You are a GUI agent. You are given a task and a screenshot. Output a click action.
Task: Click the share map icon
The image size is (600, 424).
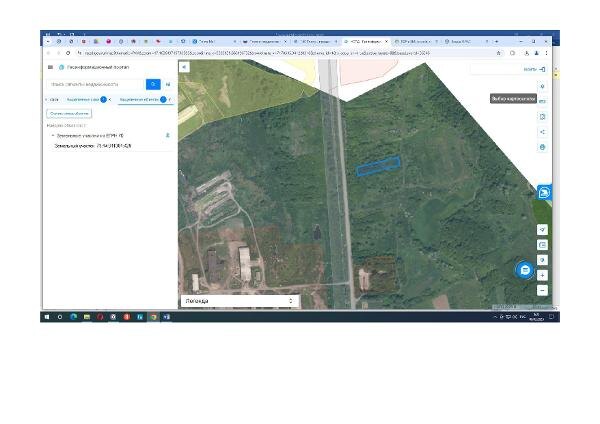click(x=542, y=132)
